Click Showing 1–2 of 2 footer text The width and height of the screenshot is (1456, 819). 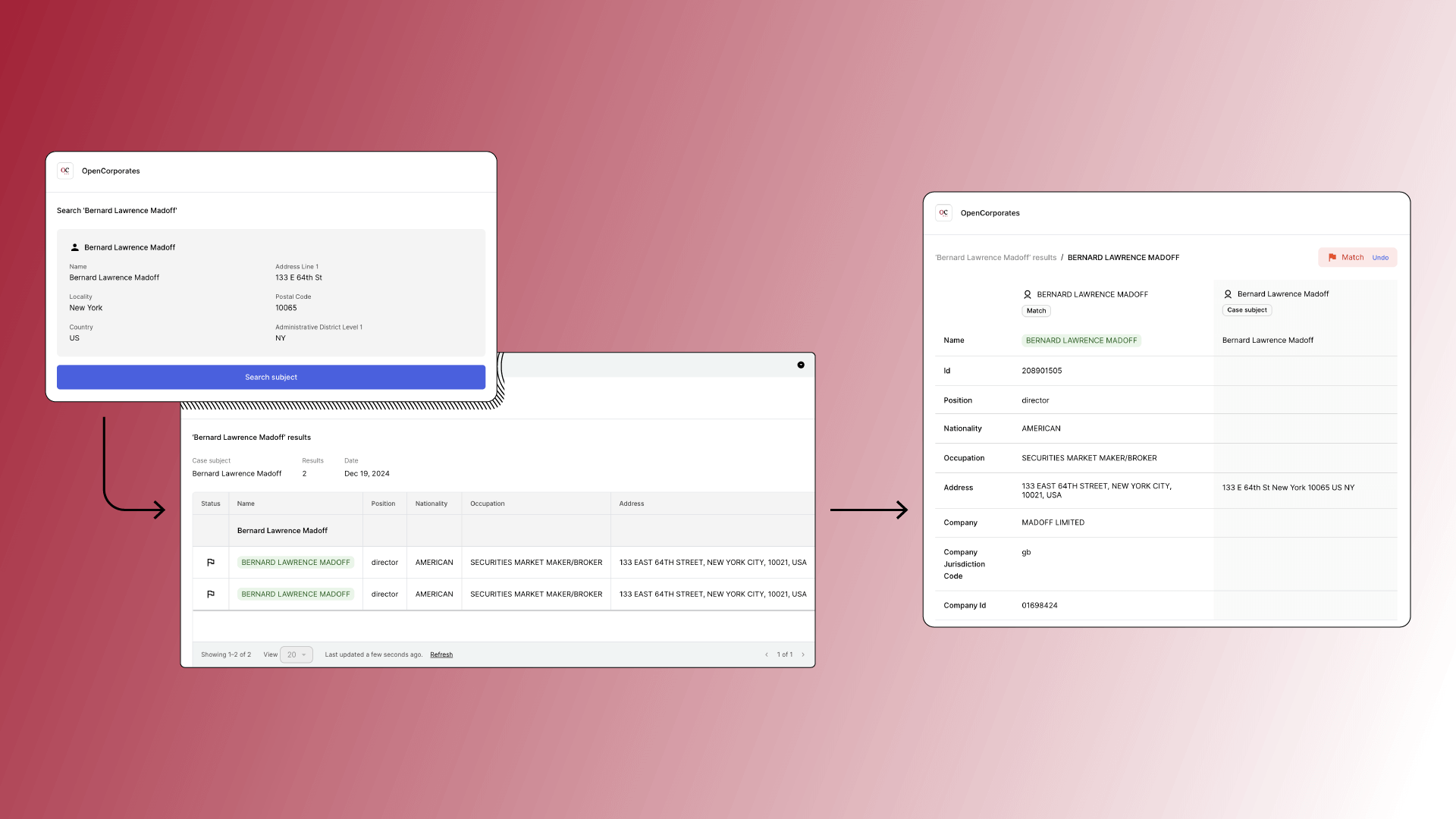[x=226, y=654]
